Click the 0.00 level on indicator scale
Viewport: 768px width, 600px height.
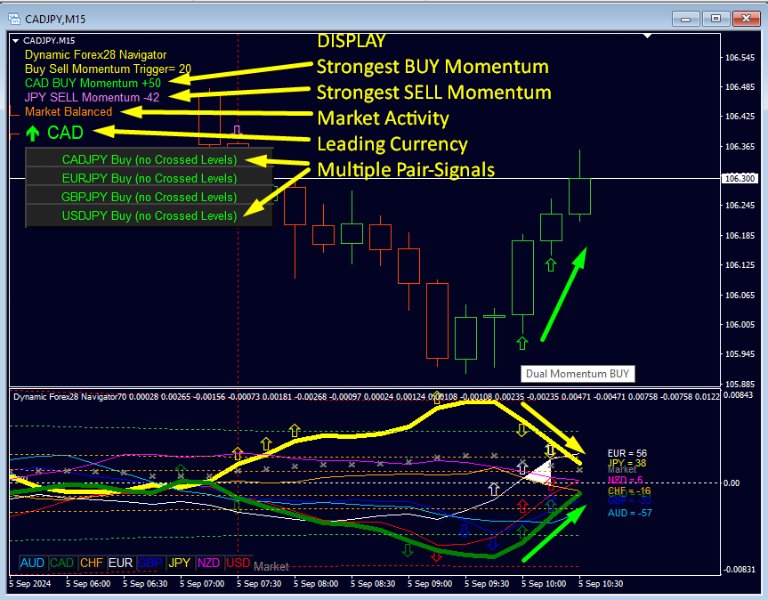731,483
